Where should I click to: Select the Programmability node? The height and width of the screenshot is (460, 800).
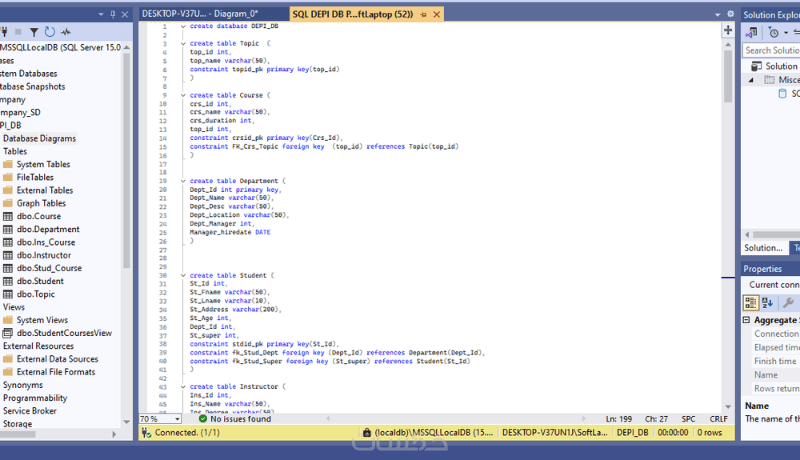35,398
